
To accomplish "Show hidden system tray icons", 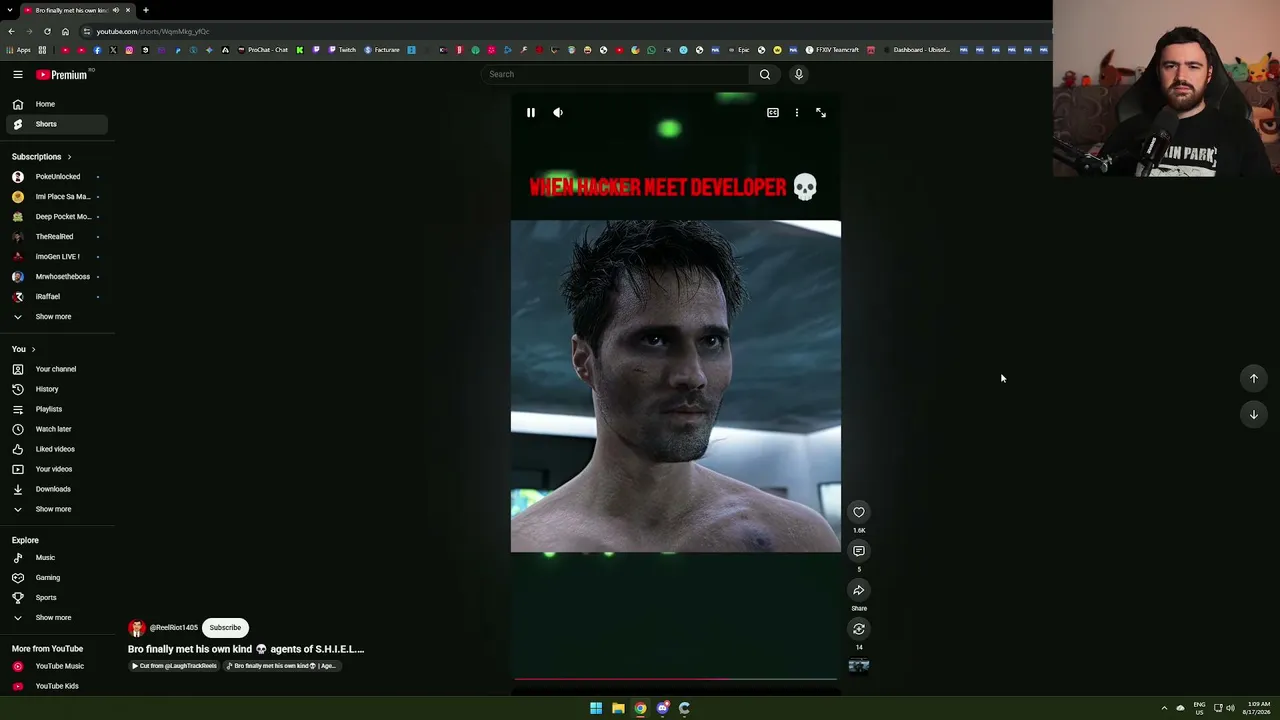I will point(1164,708).
